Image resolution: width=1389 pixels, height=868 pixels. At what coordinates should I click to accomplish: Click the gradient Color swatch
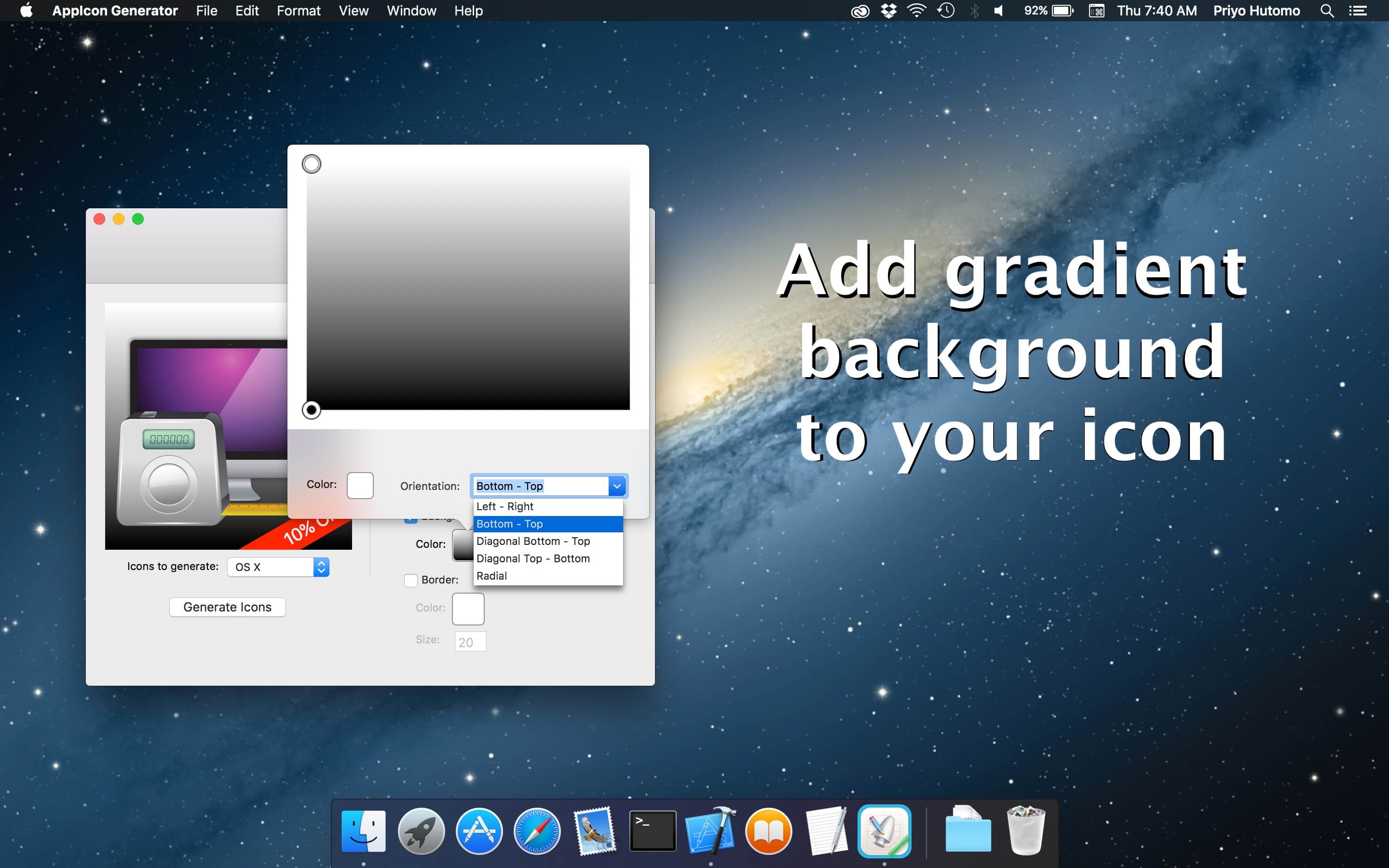click(x=360, y=485)
